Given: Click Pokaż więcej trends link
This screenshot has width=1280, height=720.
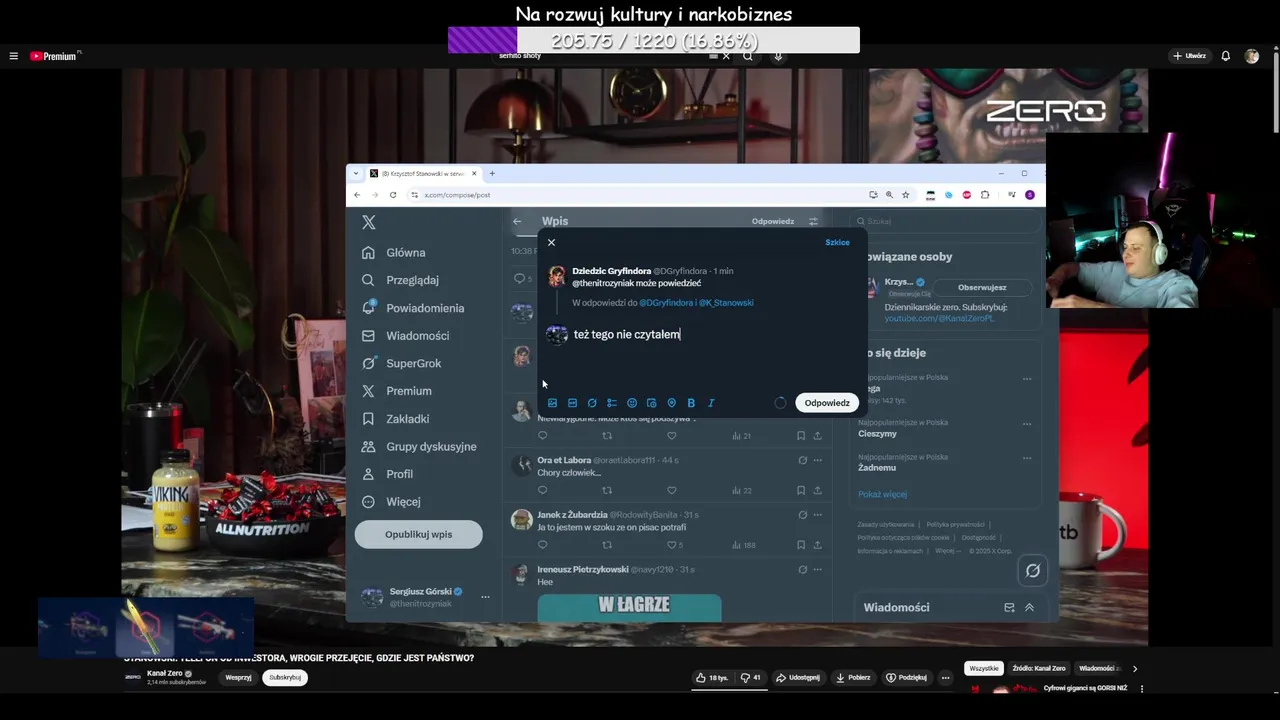Looking at the screenshot, I should tap(882, 494).
